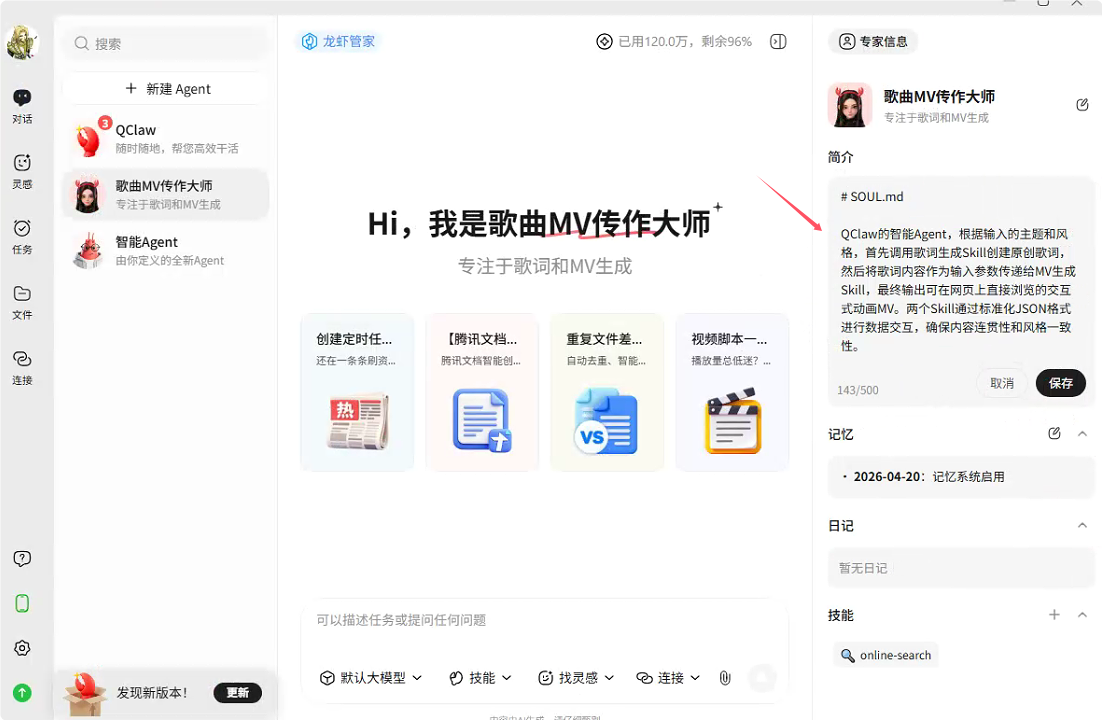Viewport: 1102px width, 720px height.
Task: Edit the agent profile via pencil icon
Action: (1082, 105)
